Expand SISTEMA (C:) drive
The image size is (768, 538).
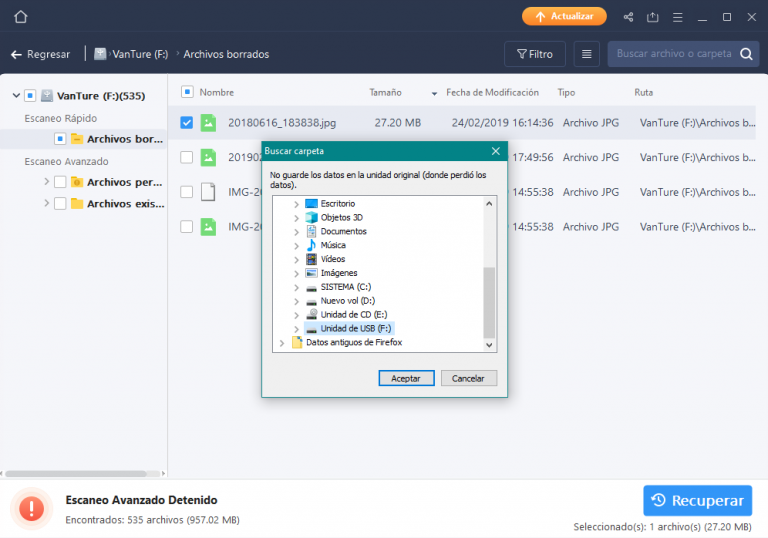tap(296, 287)
